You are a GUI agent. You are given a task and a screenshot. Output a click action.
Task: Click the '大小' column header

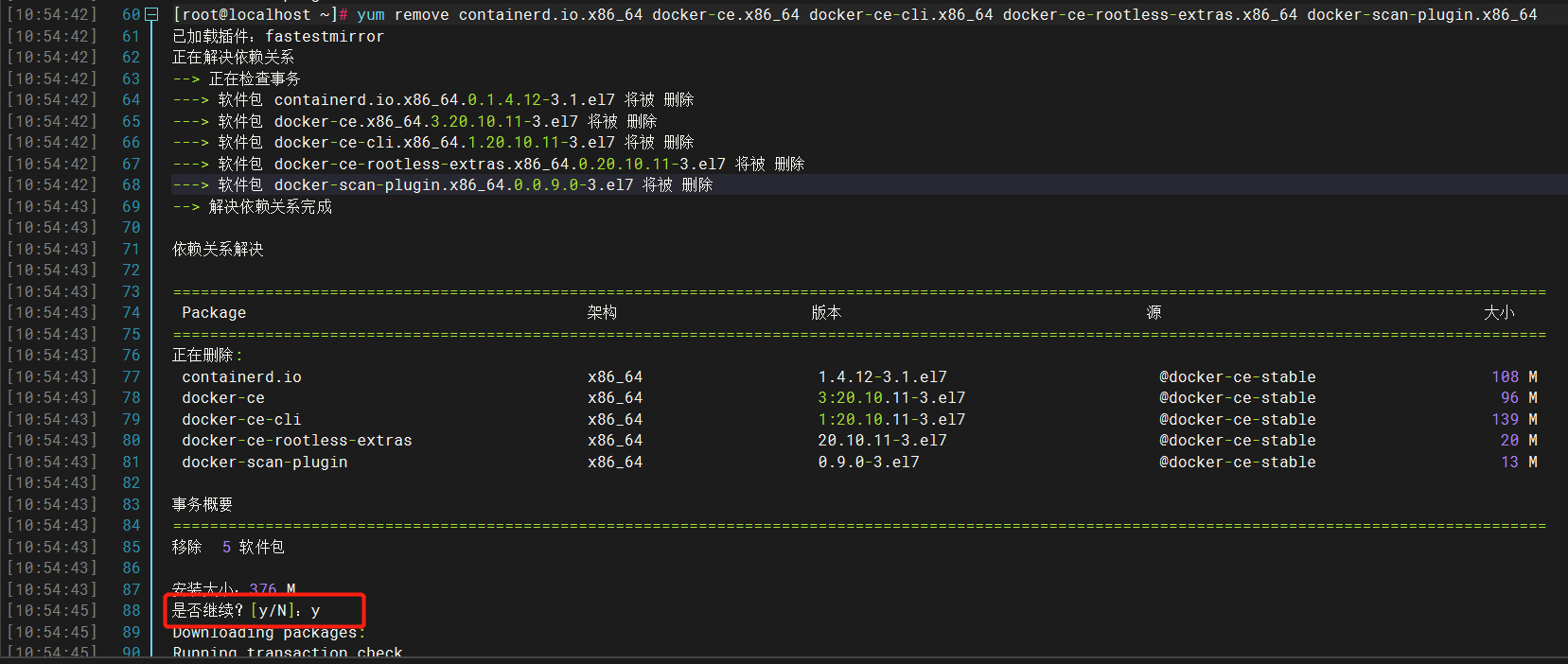[1499, 312]
